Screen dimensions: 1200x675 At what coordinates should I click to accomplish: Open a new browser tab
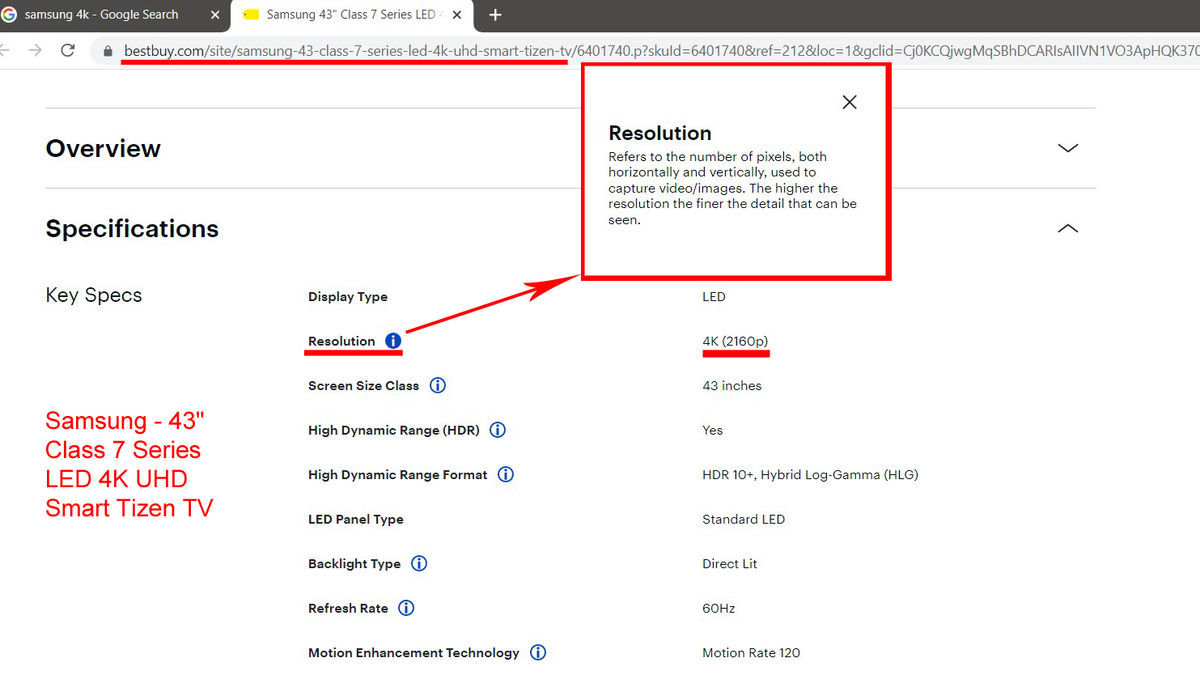495,15
